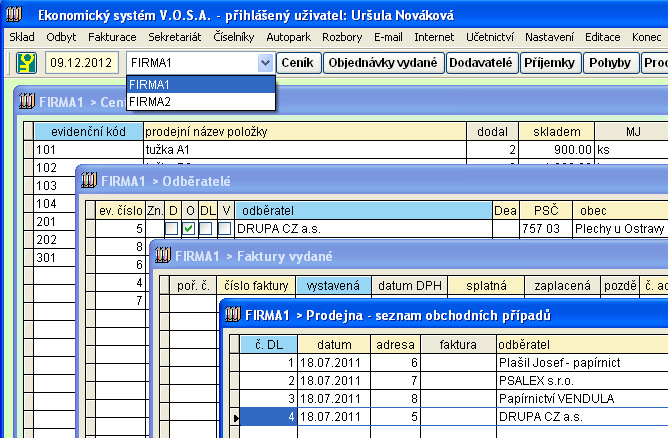
Task: Toggle the checked O checkbox for DRUPA CZ
Action: click(189, 229)
